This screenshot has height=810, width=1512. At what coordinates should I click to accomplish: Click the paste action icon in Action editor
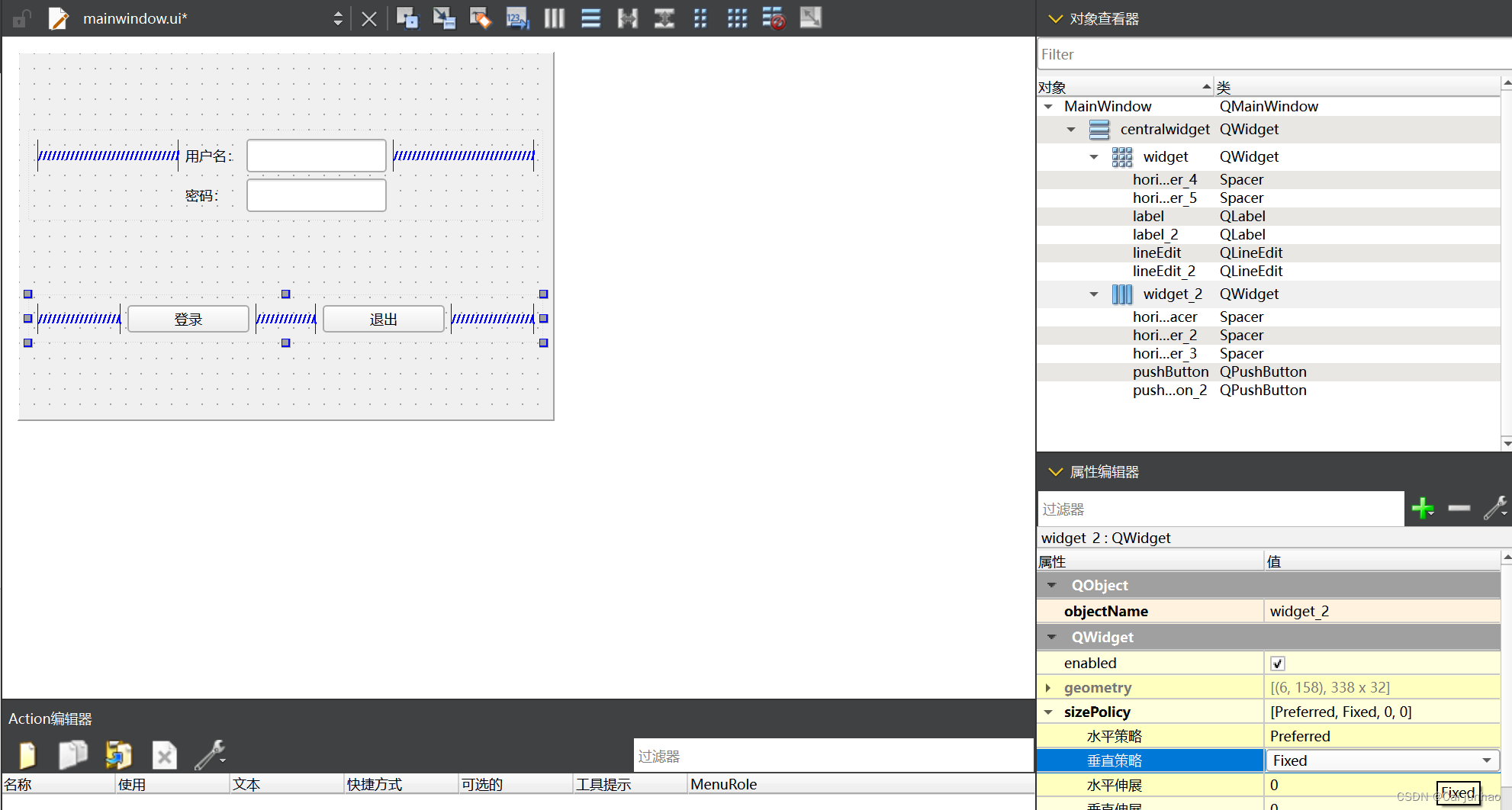point(118,755)
